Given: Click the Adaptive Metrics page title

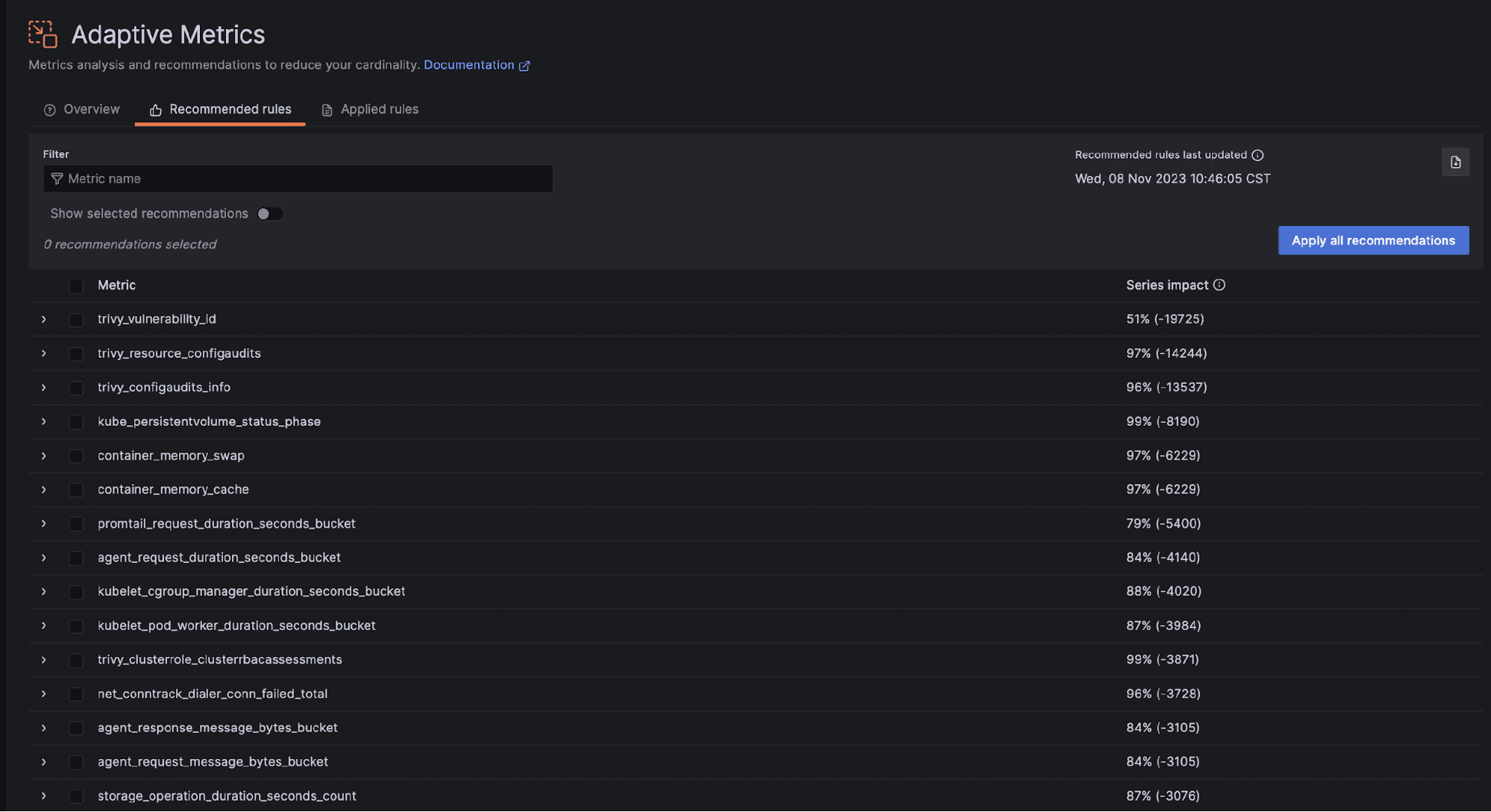Looking at the screenshot, I should 168,34.
